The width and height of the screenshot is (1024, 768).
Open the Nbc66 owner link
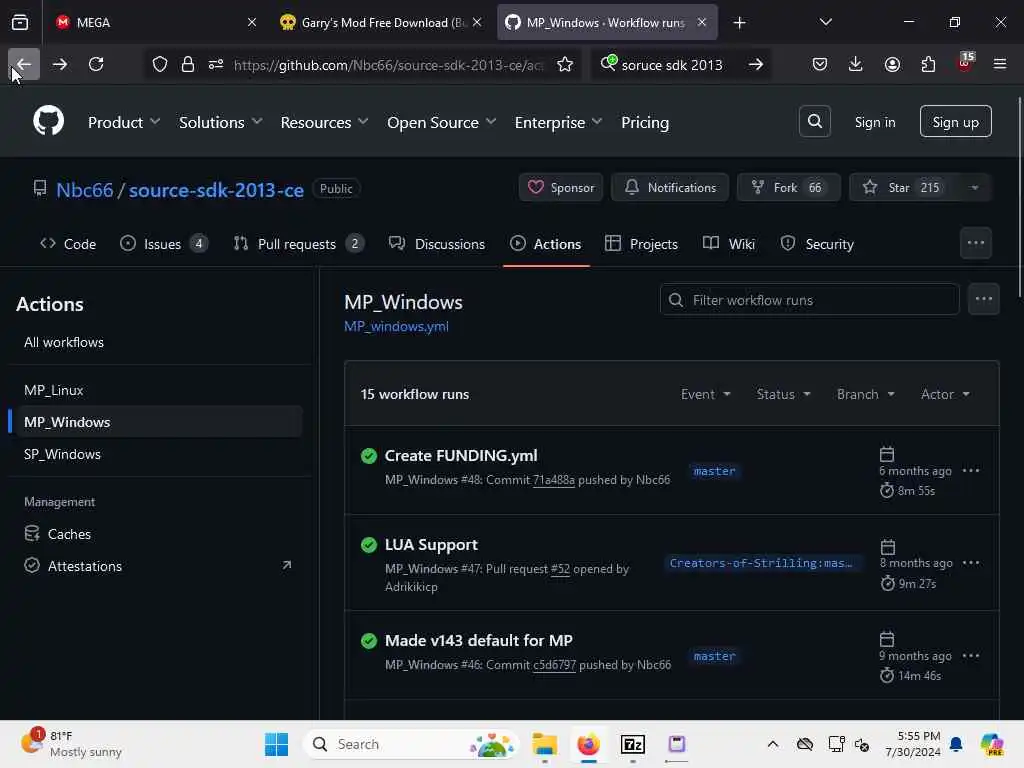coord(85,189)
